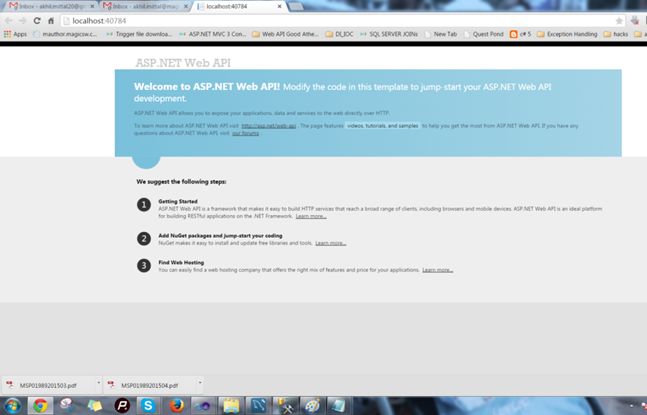Close the localhost:40784 tab

point(279,7)
